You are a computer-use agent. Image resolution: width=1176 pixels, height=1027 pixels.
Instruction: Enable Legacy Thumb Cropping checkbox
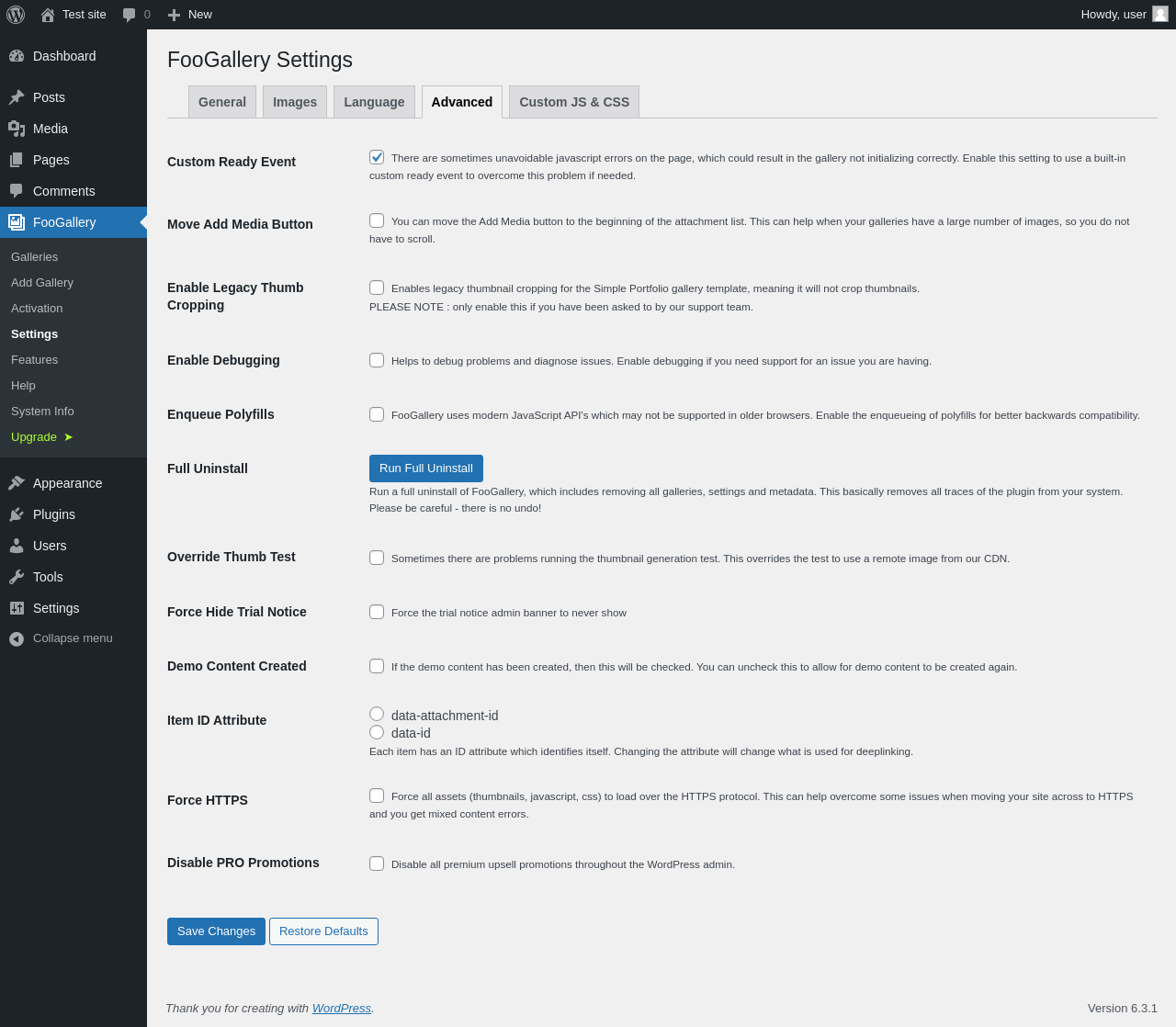(377, 288)
